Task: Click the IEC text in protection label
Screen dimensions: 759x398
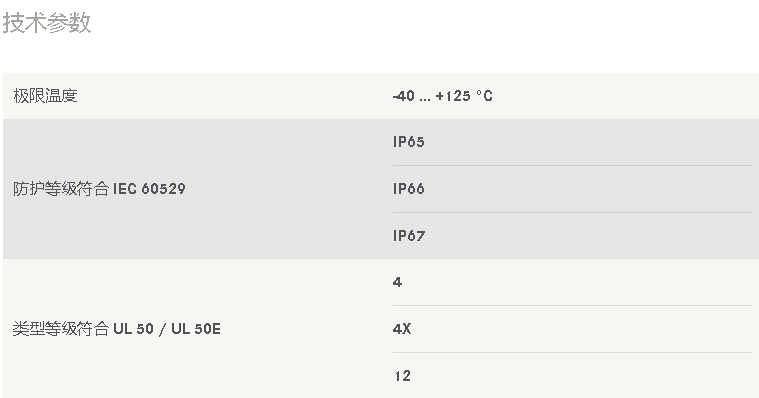Action: click(124, 189)
